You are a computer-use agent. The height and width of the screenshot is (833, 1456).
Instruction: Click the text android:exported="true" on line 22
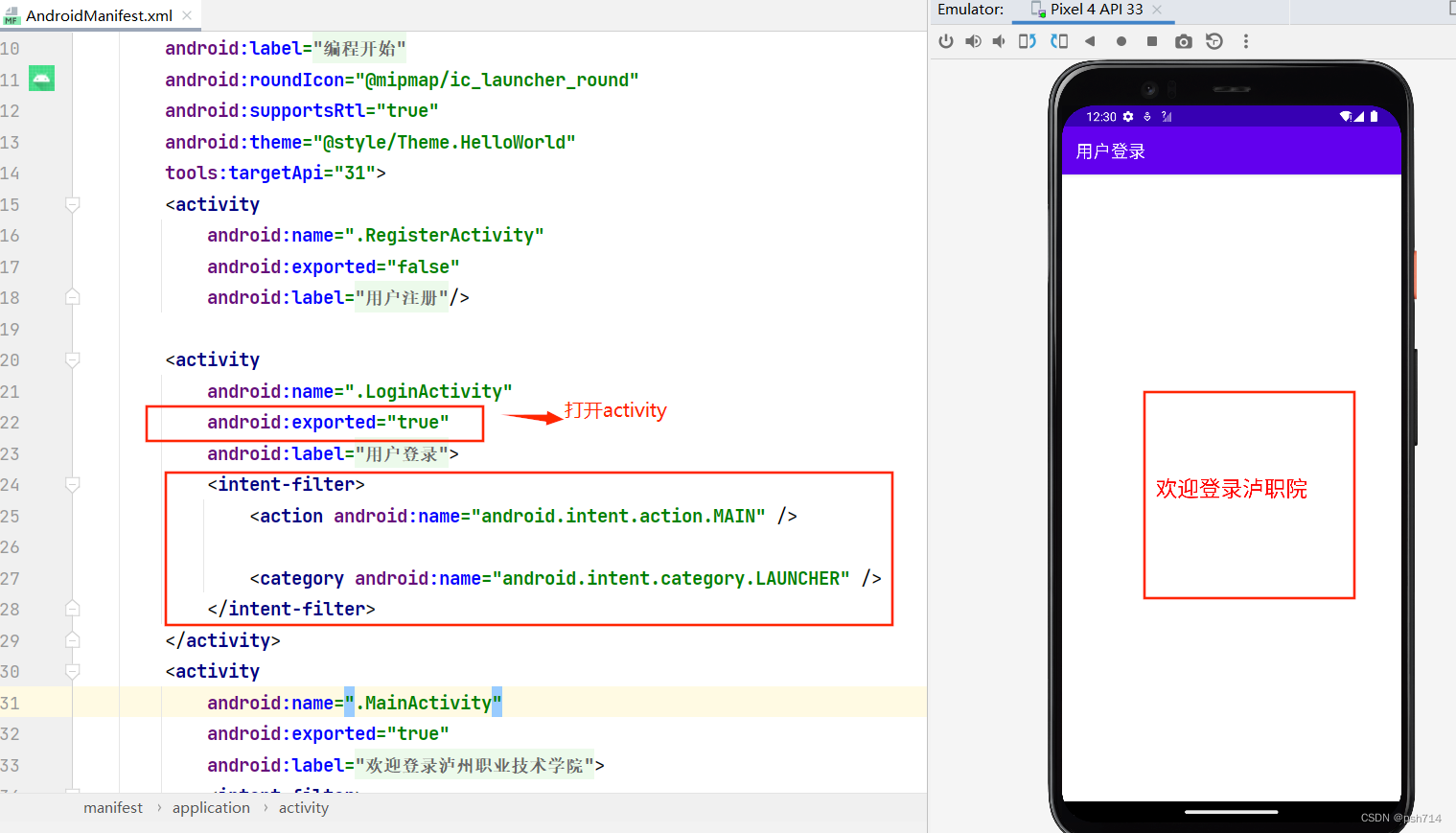click(x=328, y=423)
